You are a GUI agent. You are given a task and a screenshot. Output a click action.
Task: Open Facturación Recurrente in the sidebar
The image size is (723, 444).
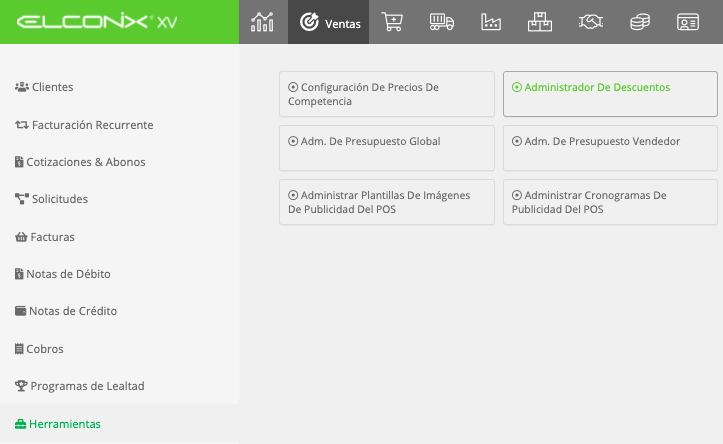coord(84,125)
